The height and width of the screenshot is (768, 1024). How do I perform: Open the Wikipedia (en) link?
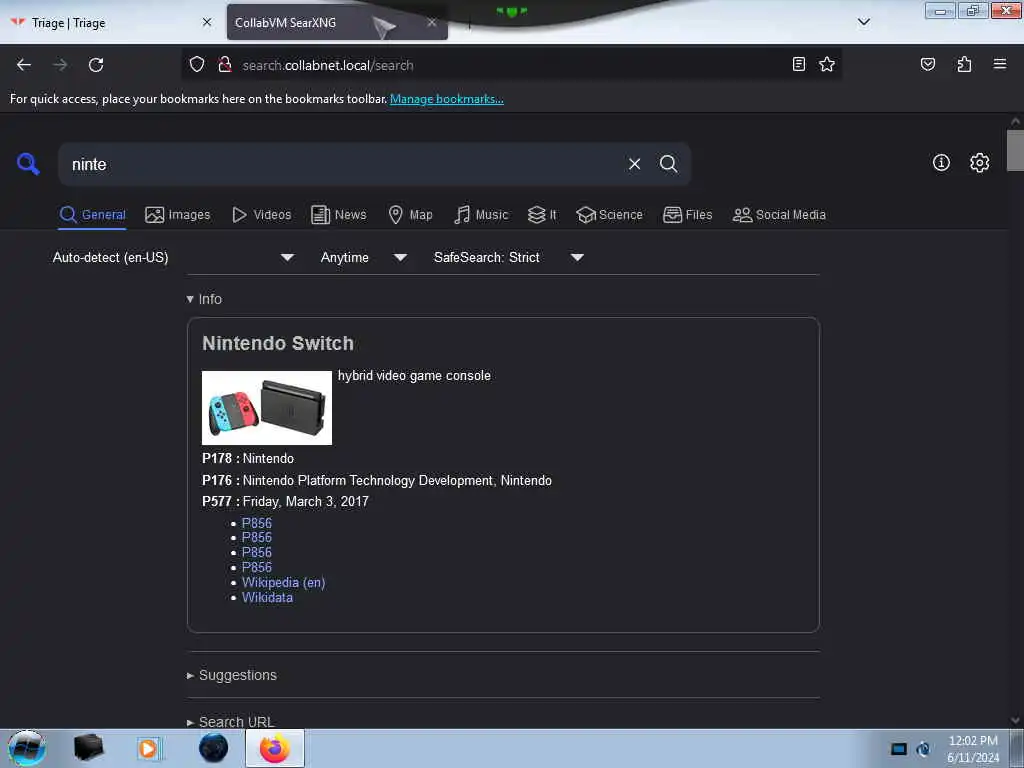point(283,583)
